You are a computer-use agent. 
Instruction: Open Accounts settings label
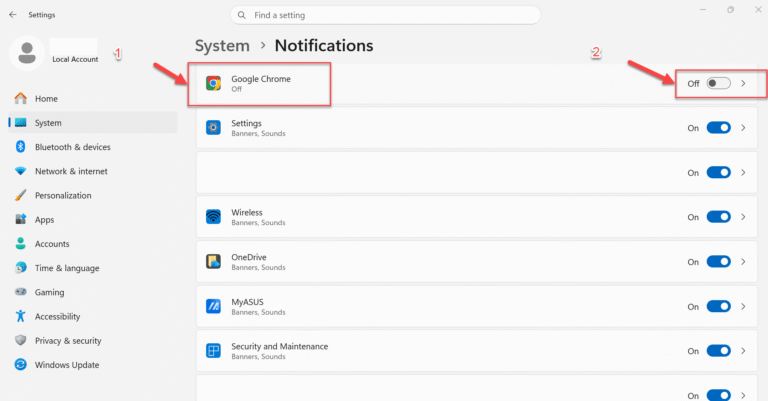(52, 244)
